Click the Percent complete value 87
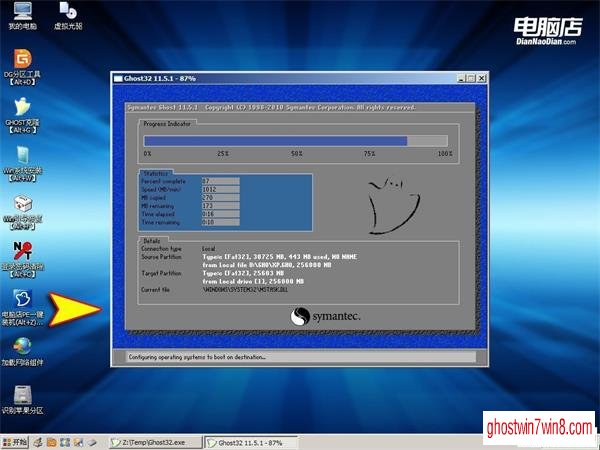Viewport: 600px width, 450px height. coord(221,181)
